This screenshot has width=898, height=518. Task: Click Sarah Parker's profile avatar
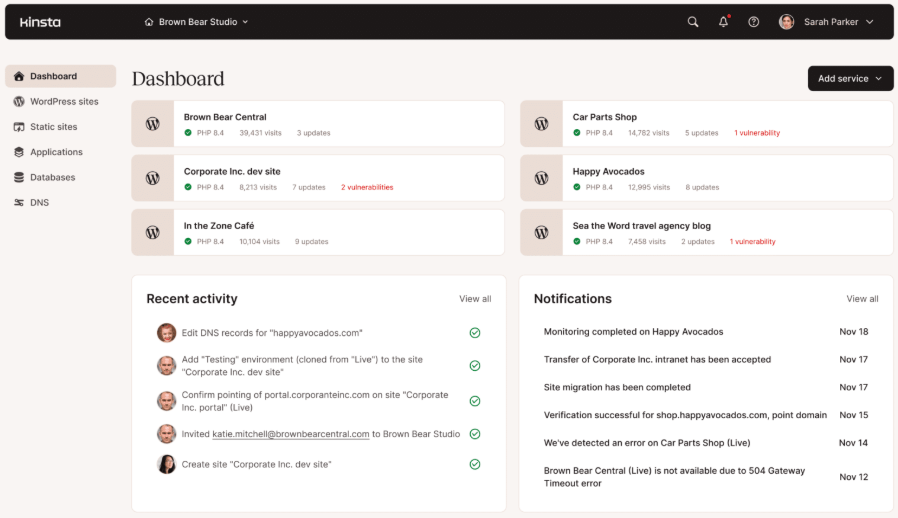click(x=786, y=22)
